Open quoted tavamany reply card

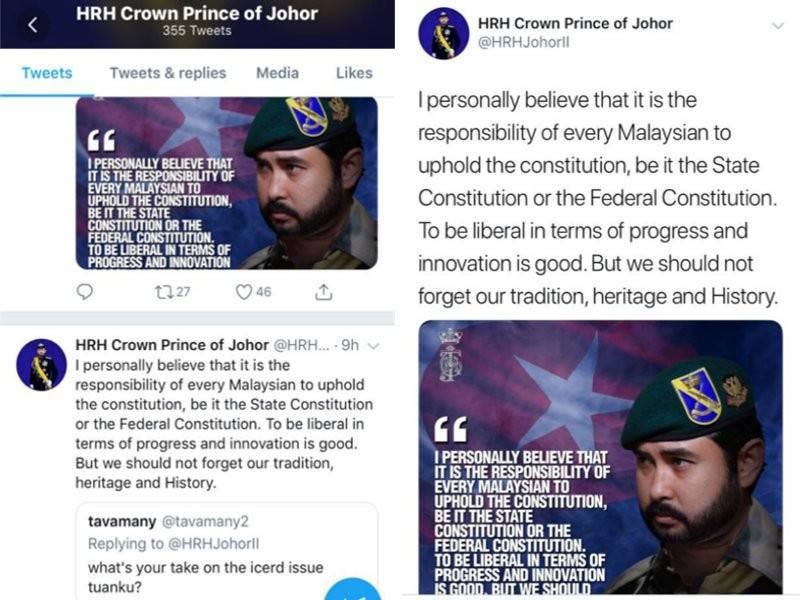click(227, 551)
